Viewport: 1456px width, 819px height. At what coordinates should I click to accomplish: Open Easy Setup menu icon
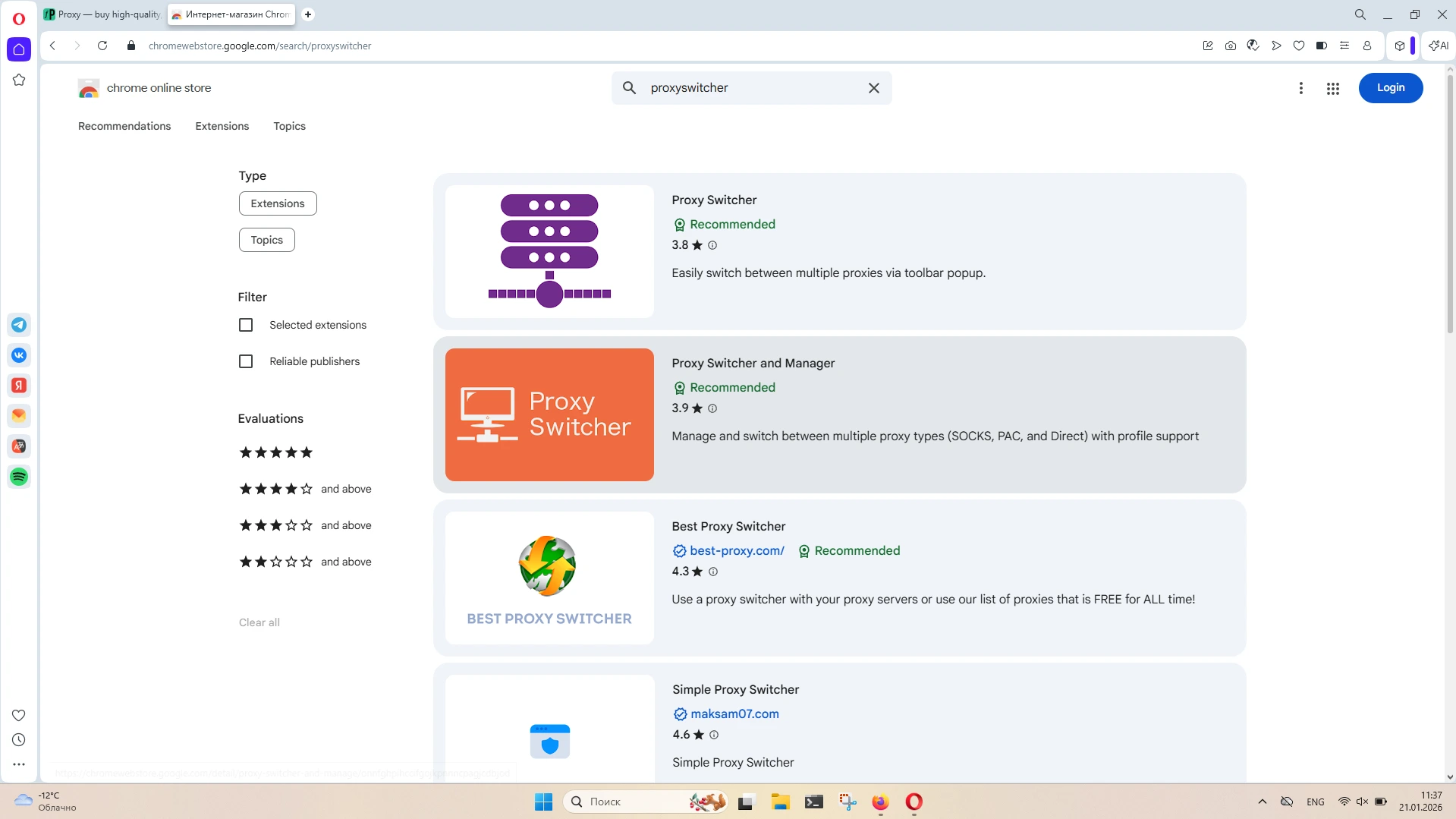(1344, 46)
